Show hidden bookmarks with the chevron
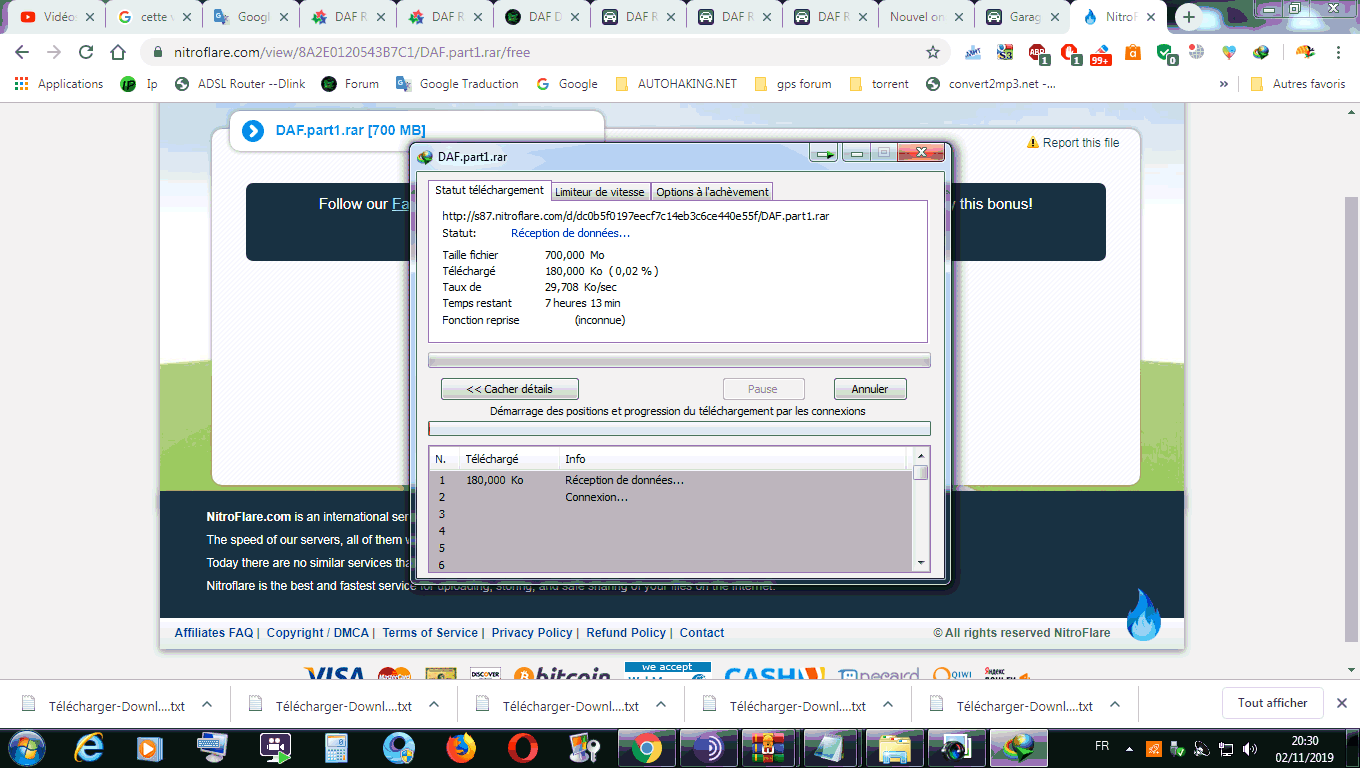Screen dimensions: 1360x768 (1224, 84)
